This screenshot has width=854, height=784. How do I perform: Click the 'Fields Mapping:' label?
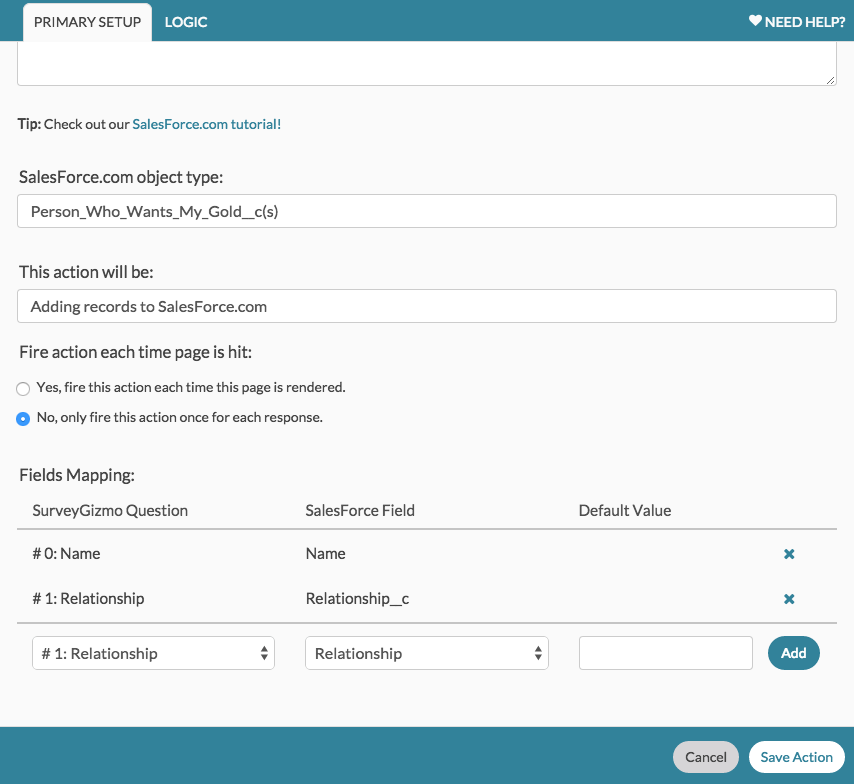coord(77,475)
